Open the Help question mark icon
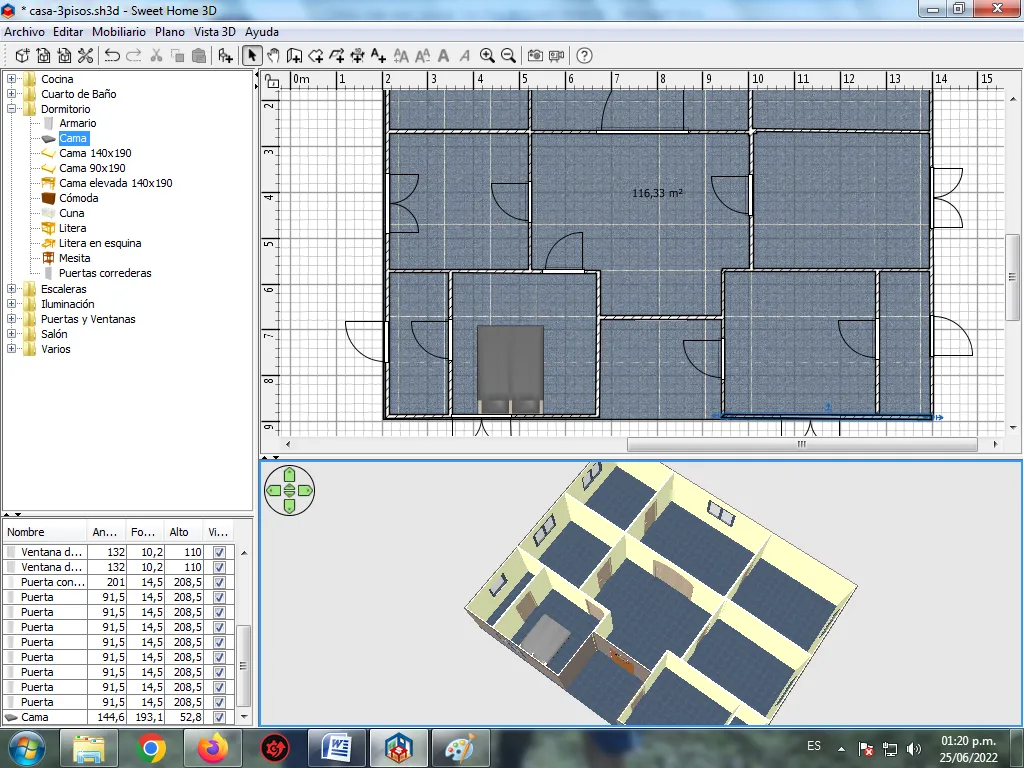Image resolution: width=1024 pixels, height=768 pixels. (x=584, y=56)
